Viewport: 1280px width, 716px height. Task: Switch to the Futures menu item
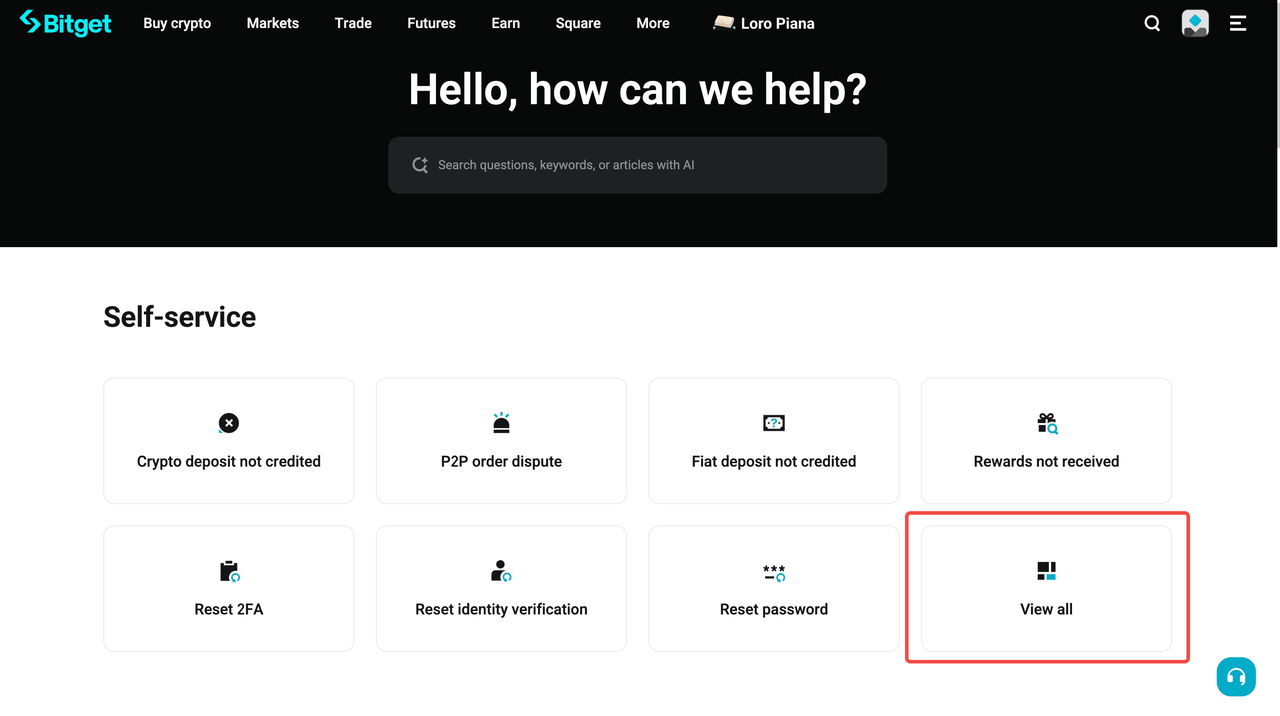pos(431,23)
